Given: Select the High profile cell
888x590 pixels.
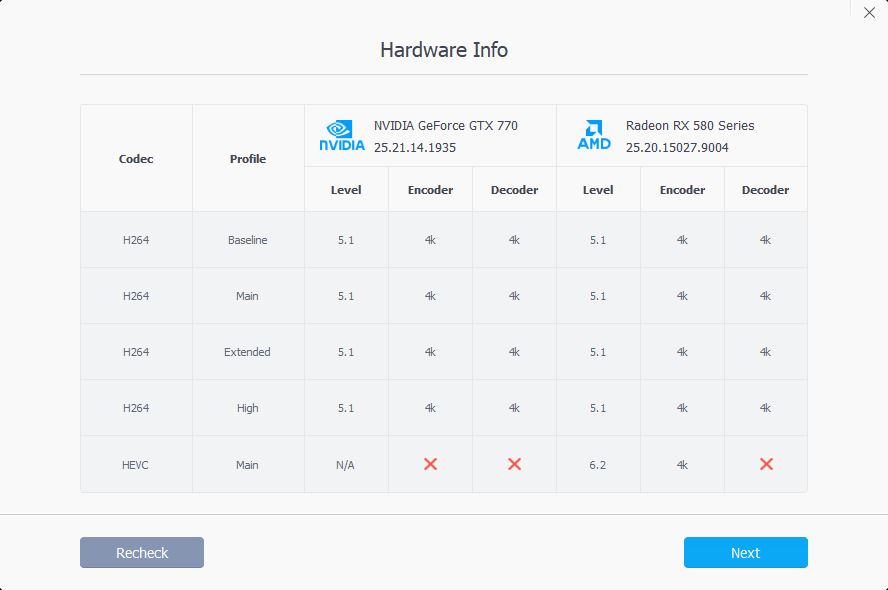Looking at the screenshot, I should coord(247,408).
